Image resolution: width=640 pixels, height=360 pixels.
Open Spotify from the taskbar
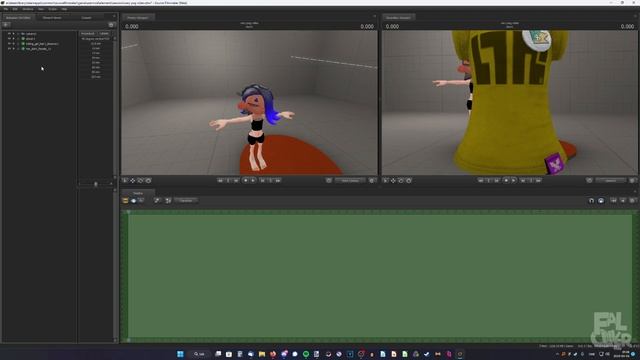coord(306,354)
